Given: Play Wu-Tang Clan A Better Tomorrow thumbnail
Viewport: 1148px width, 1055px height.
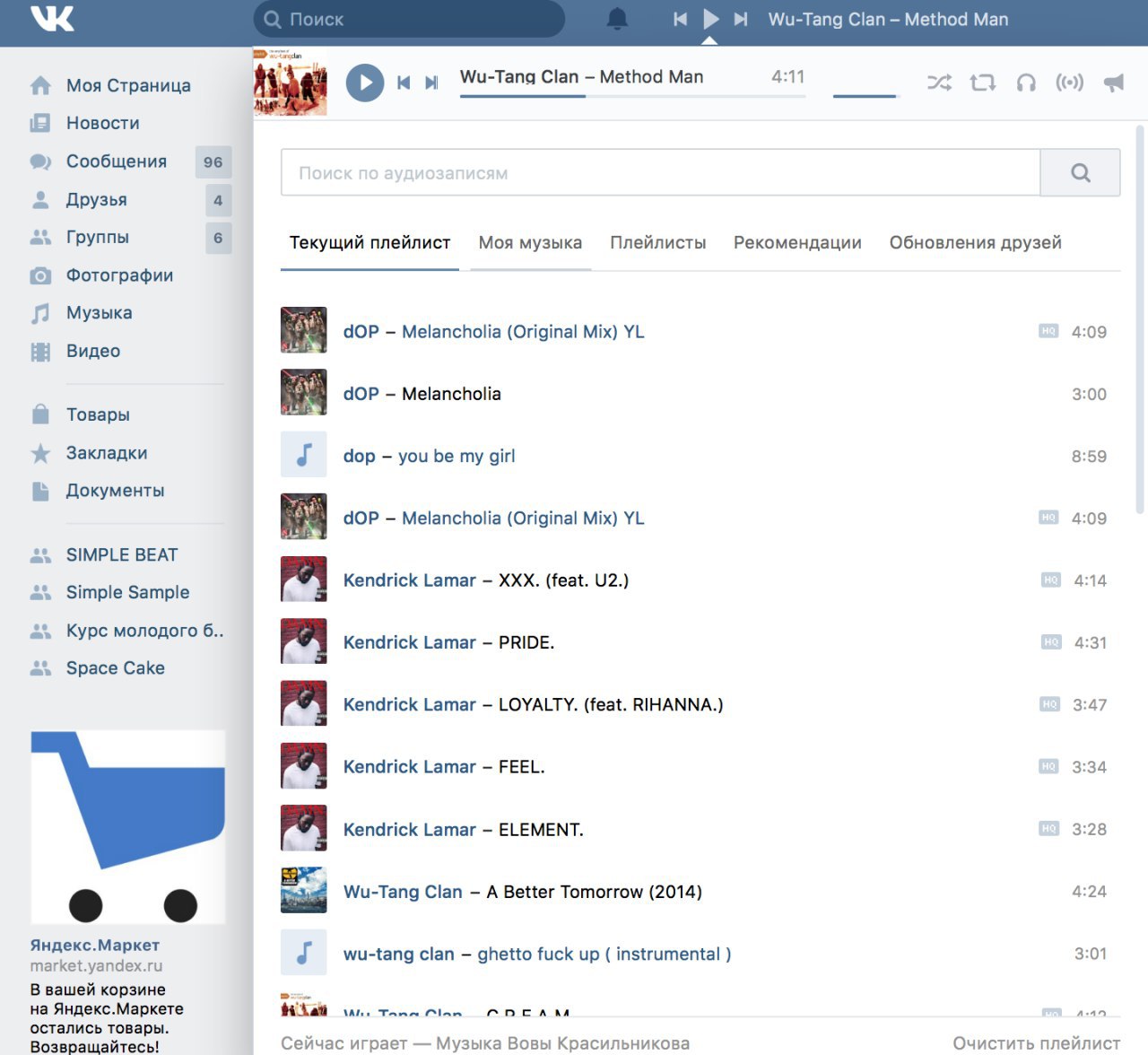Looking at the screenshot, I should [x=304, y=891].
